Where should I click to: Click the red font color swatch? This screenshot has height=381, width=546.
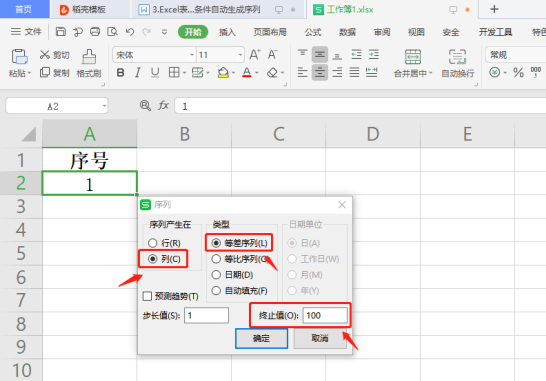[247, 72]
